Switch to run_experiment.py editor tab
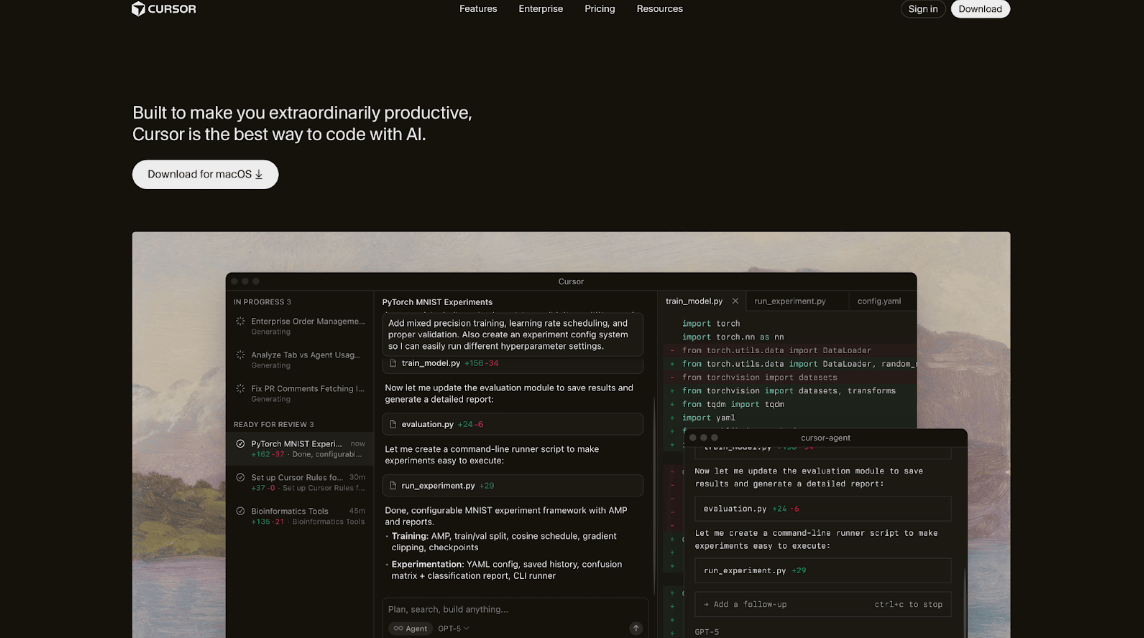The width and height of the screenshot is (1144, 638). (x=790, y=301)
